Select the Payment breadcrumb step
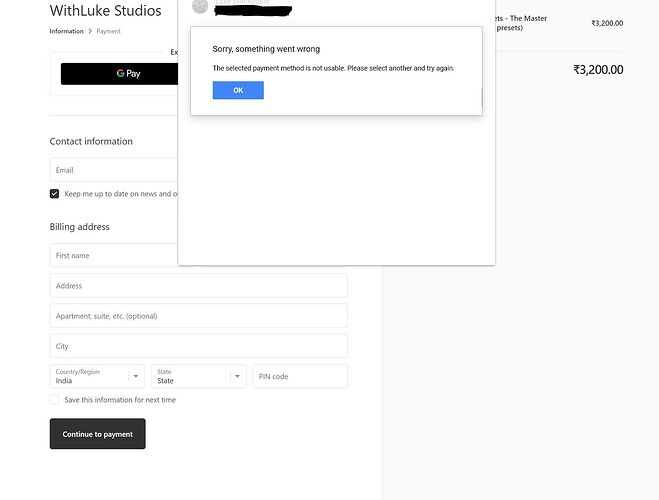The image size is (659, 500). point(108,32)
